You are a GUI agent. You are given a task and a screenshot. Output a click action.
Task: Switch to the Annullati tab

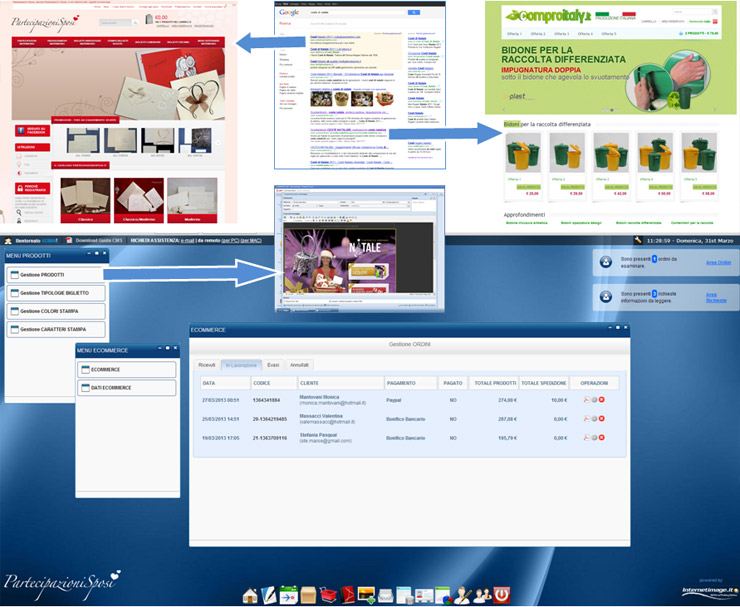[299, 365]
